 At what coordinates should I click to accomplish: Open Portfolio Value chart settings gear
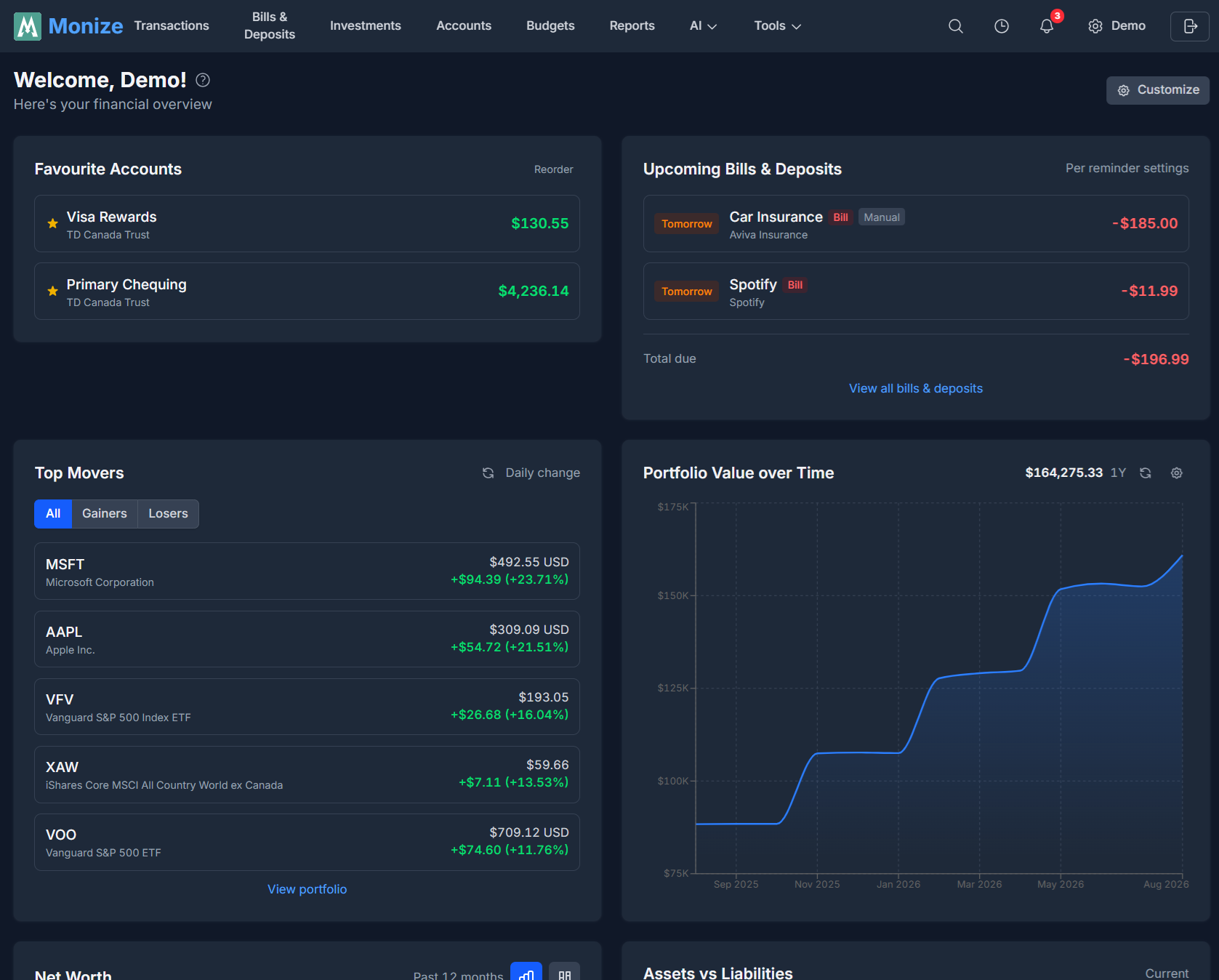click(1177, 473)
